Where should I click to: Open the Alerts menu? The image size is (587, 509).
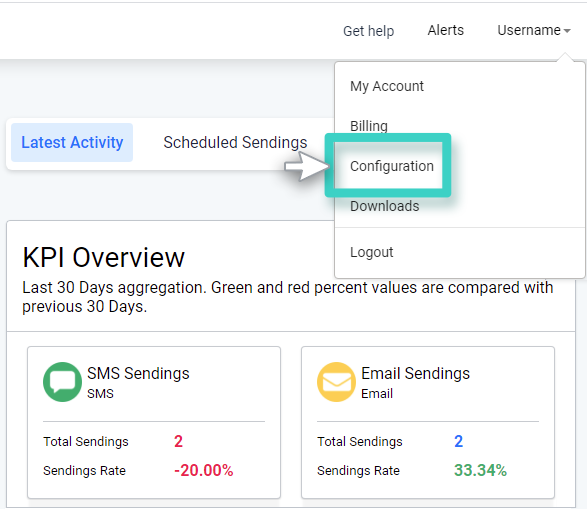pos(445,30)
